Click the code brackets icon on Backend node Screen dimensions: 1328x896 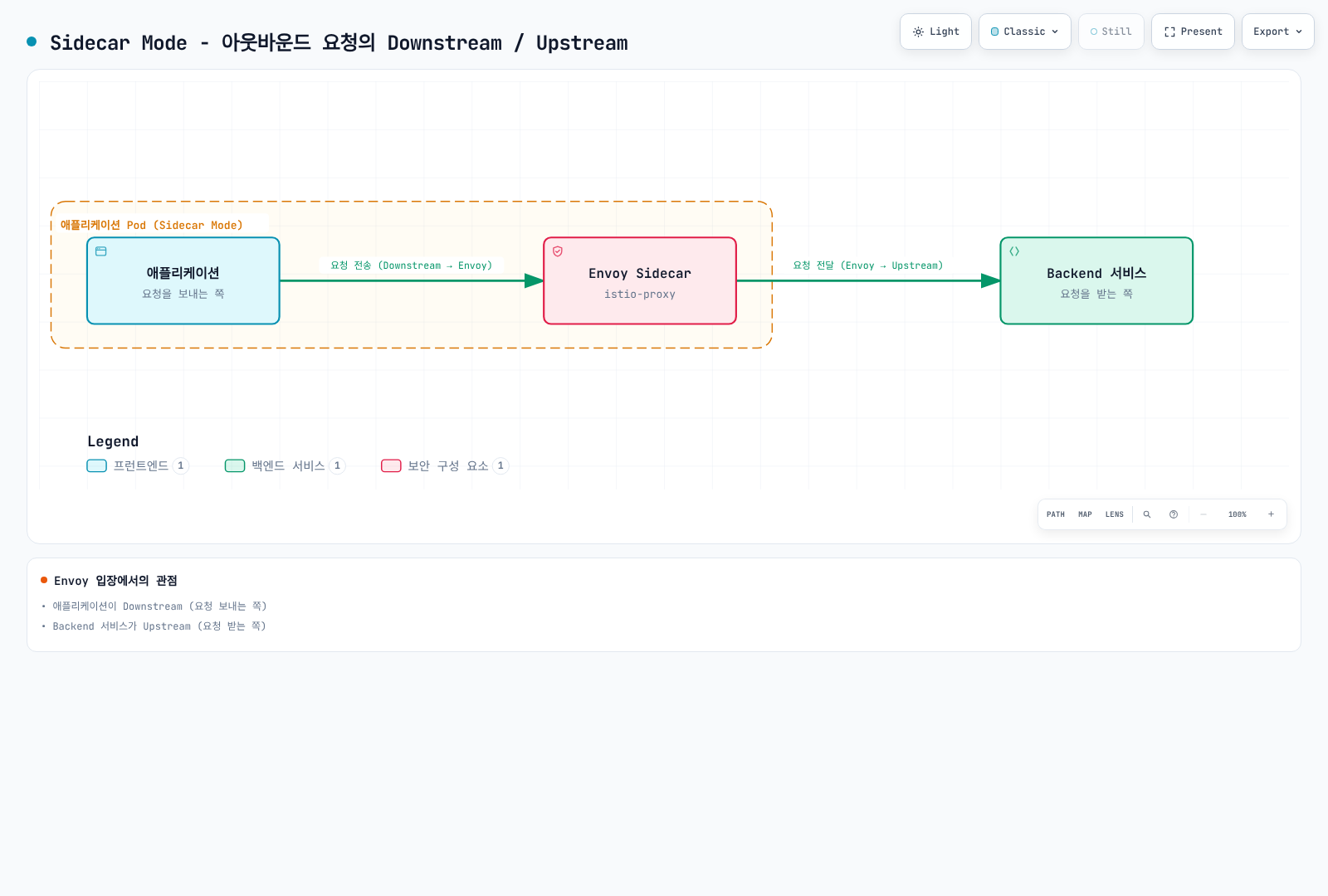tap(1014, 251)
